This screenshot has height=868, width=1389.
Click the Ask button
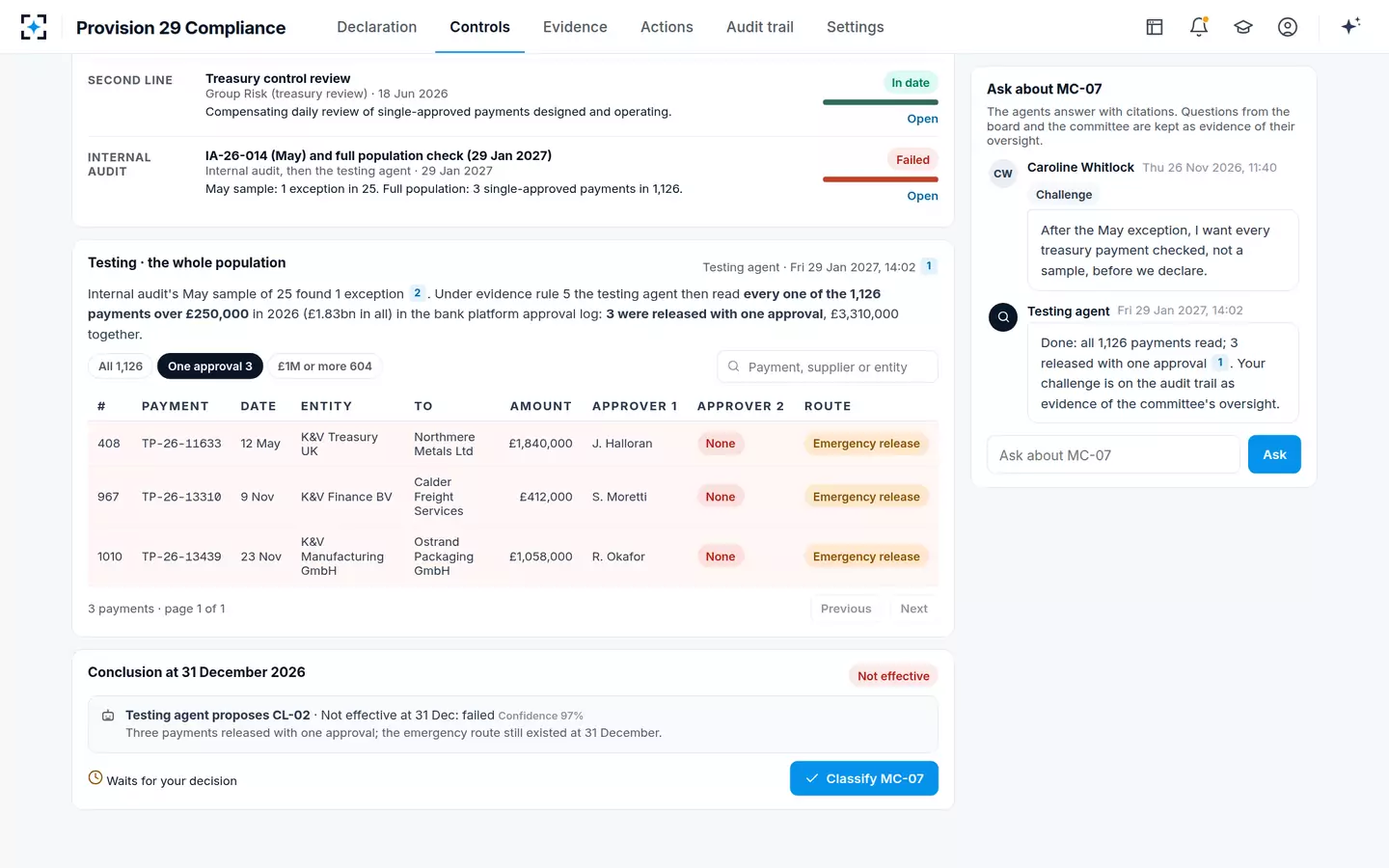coord(1274,454)
